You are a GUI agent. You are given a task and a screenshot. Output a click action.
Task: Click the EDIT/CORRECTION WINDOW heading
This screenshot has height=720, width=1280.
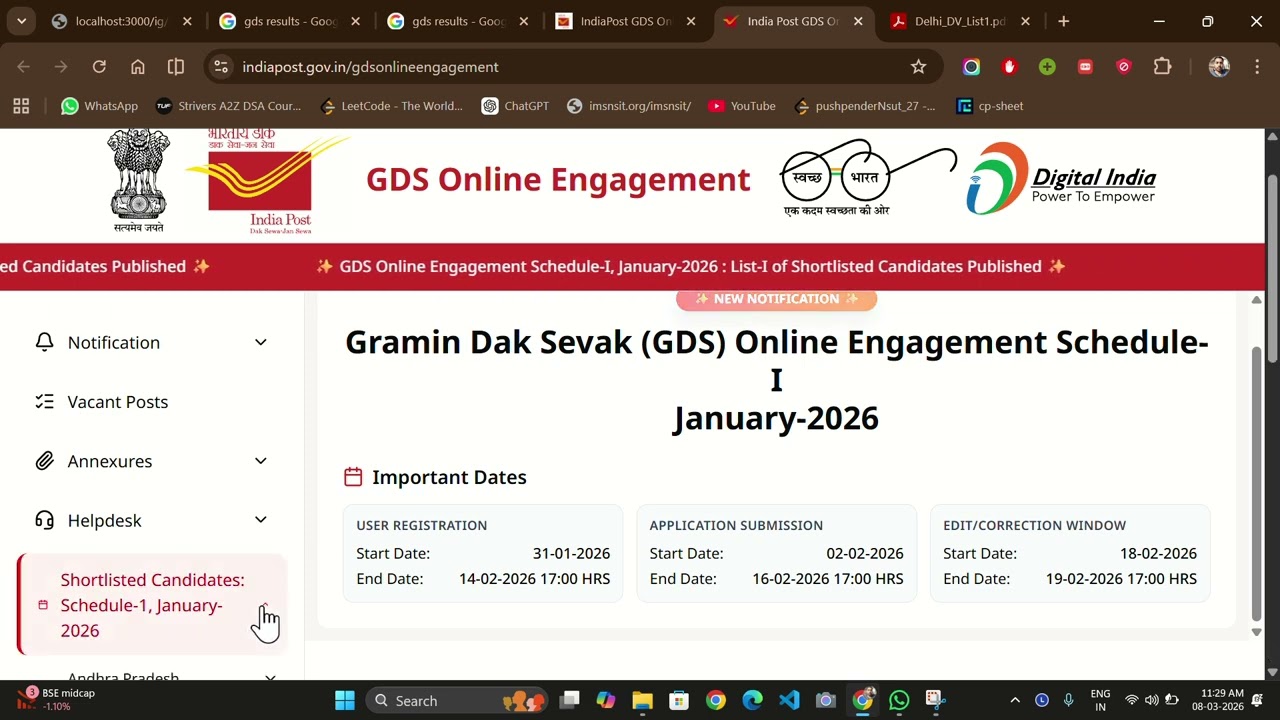point(1034,525)
